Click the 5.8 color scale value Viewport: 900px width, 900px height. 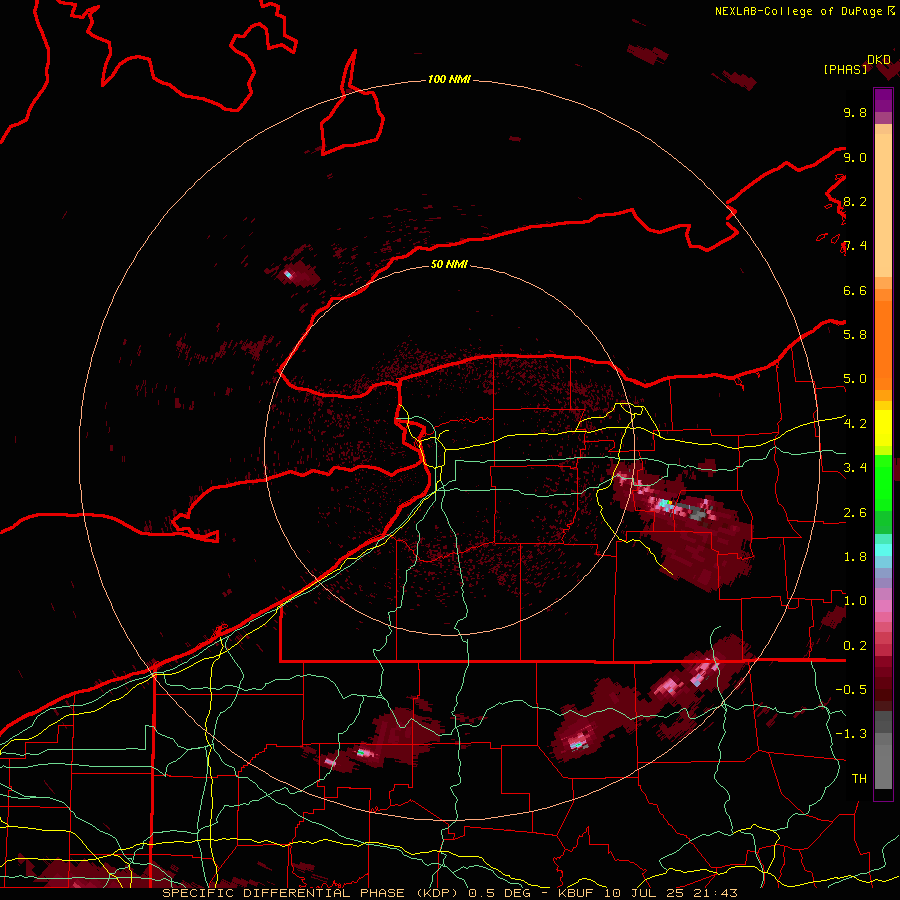click(x=855, y=334)
